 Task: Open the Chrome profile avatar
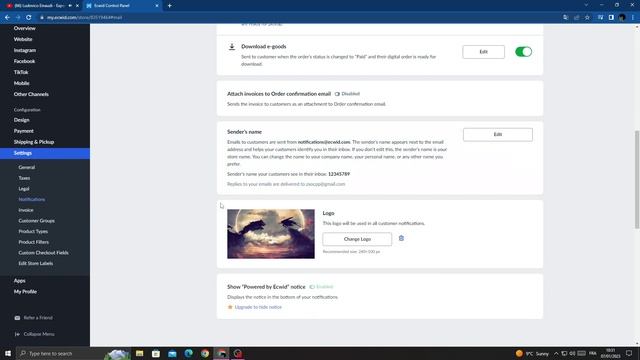click(x=622, y=18)
